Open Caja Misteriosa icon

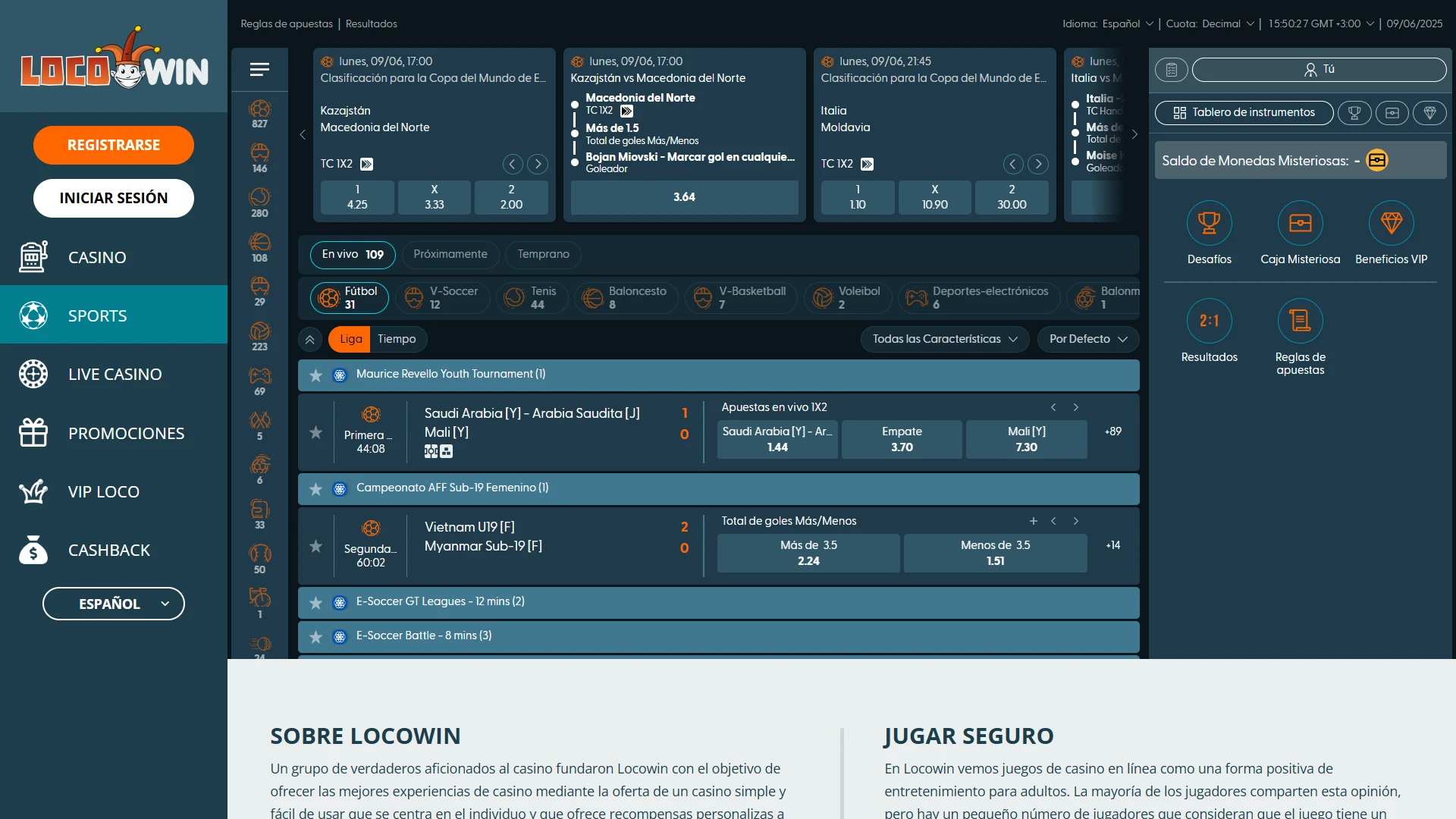coord(1301,223)
